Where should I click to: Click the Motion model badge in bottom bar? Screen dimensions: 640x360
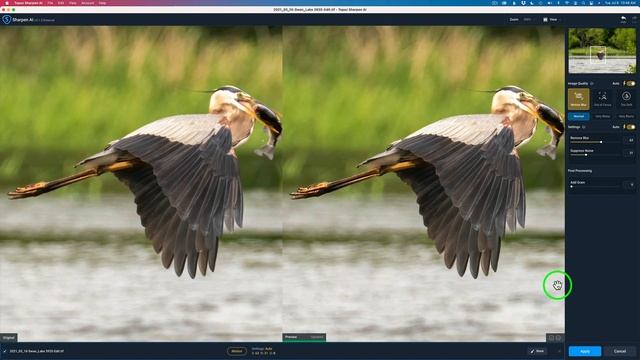[x=237, y=351]
